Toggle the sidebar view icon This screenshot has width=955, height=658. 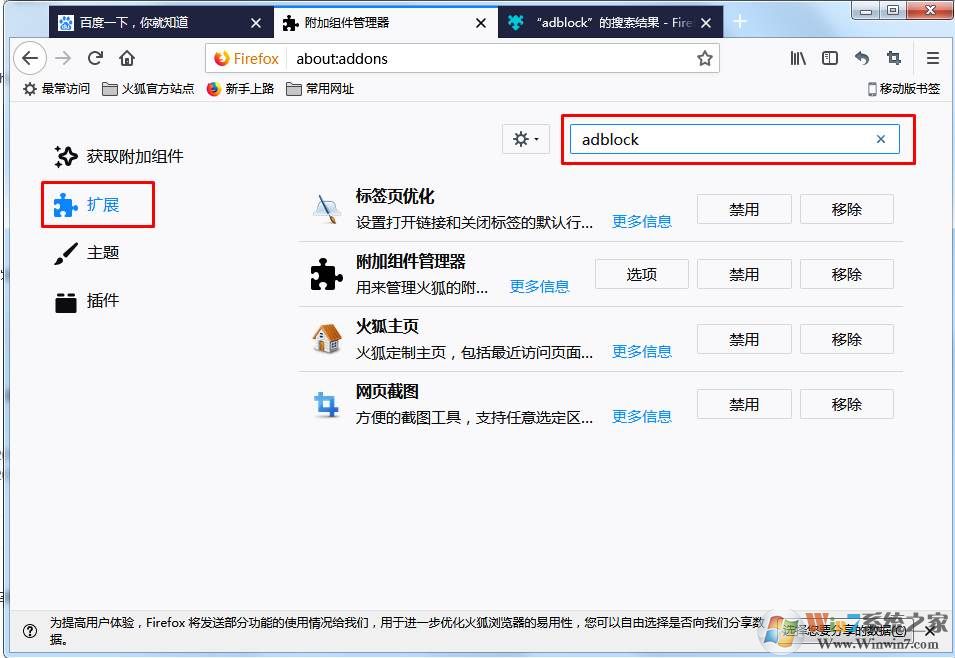[x=829, y=58]
